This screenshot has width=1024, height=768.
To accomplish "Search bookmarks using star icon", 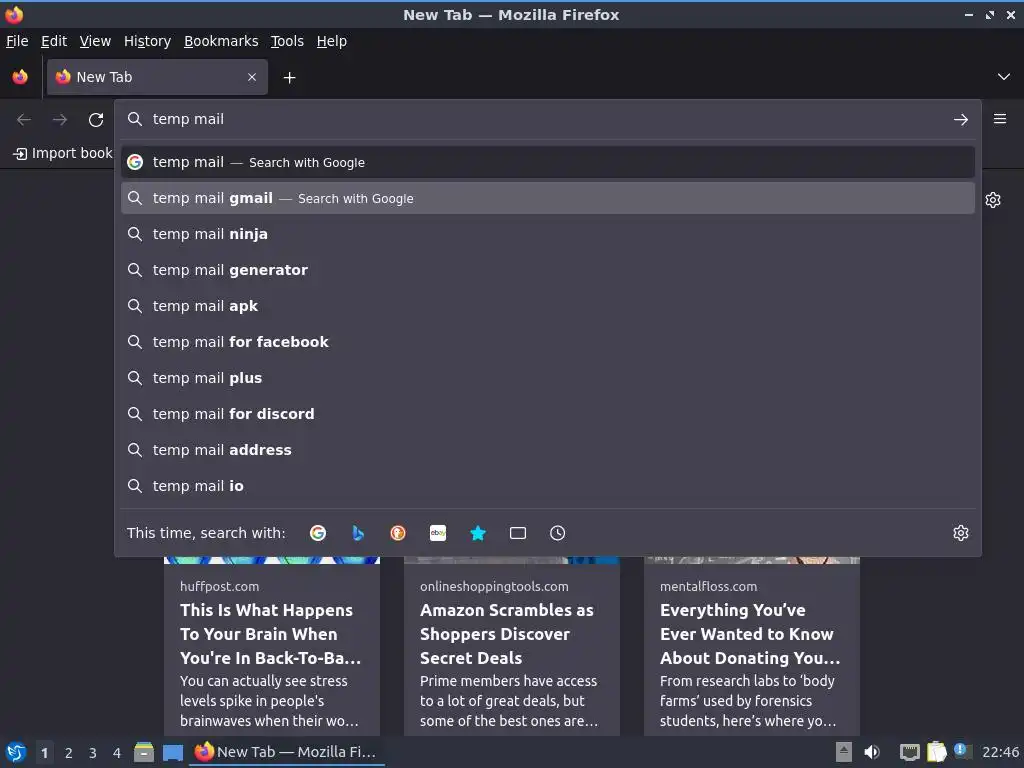I will click(478, 533).
